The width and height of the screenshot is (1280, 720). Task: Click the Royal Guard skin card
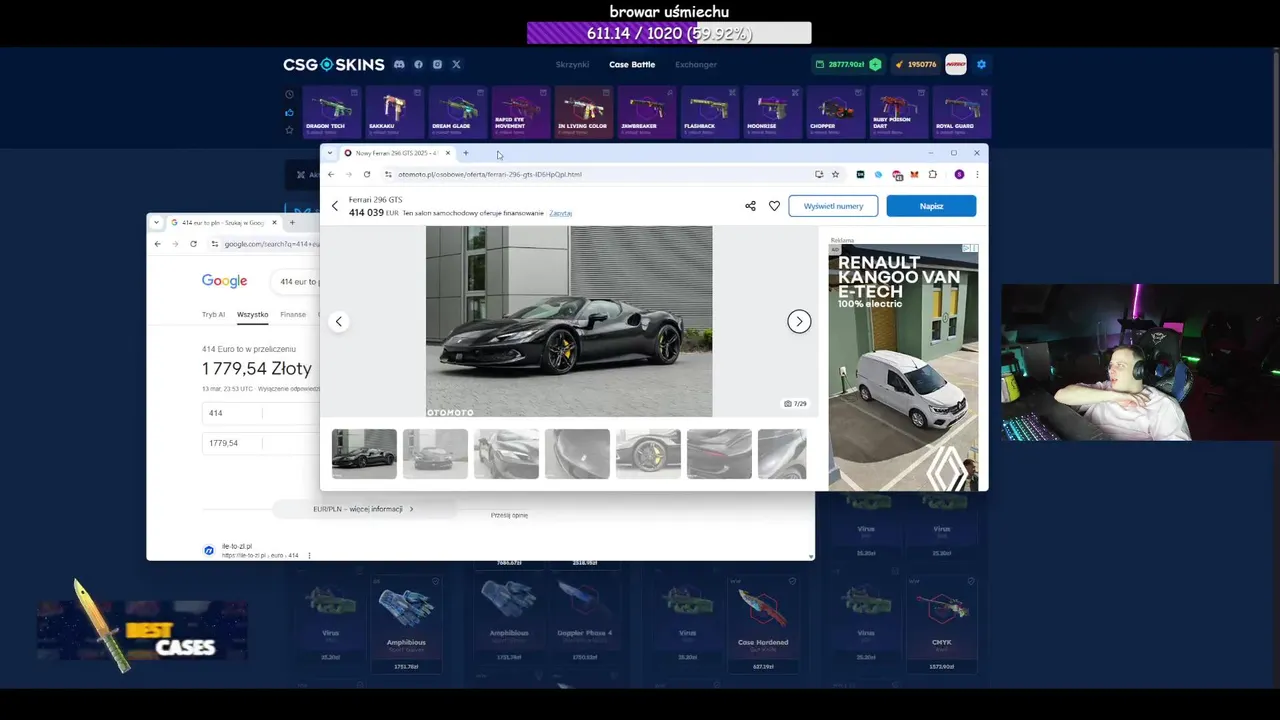(x=961, y=112)
